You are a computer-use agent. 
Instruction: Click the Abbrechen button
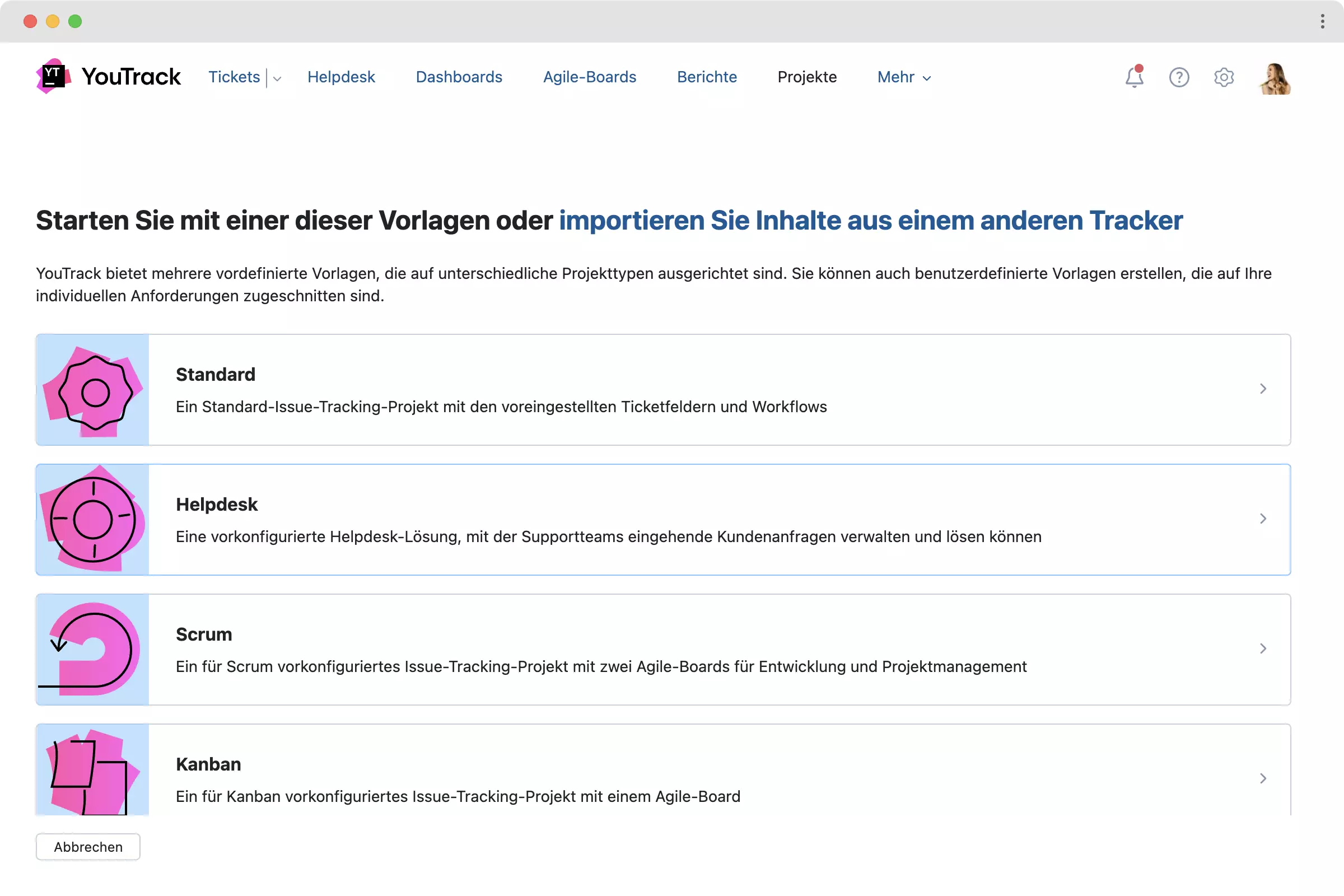88,847
